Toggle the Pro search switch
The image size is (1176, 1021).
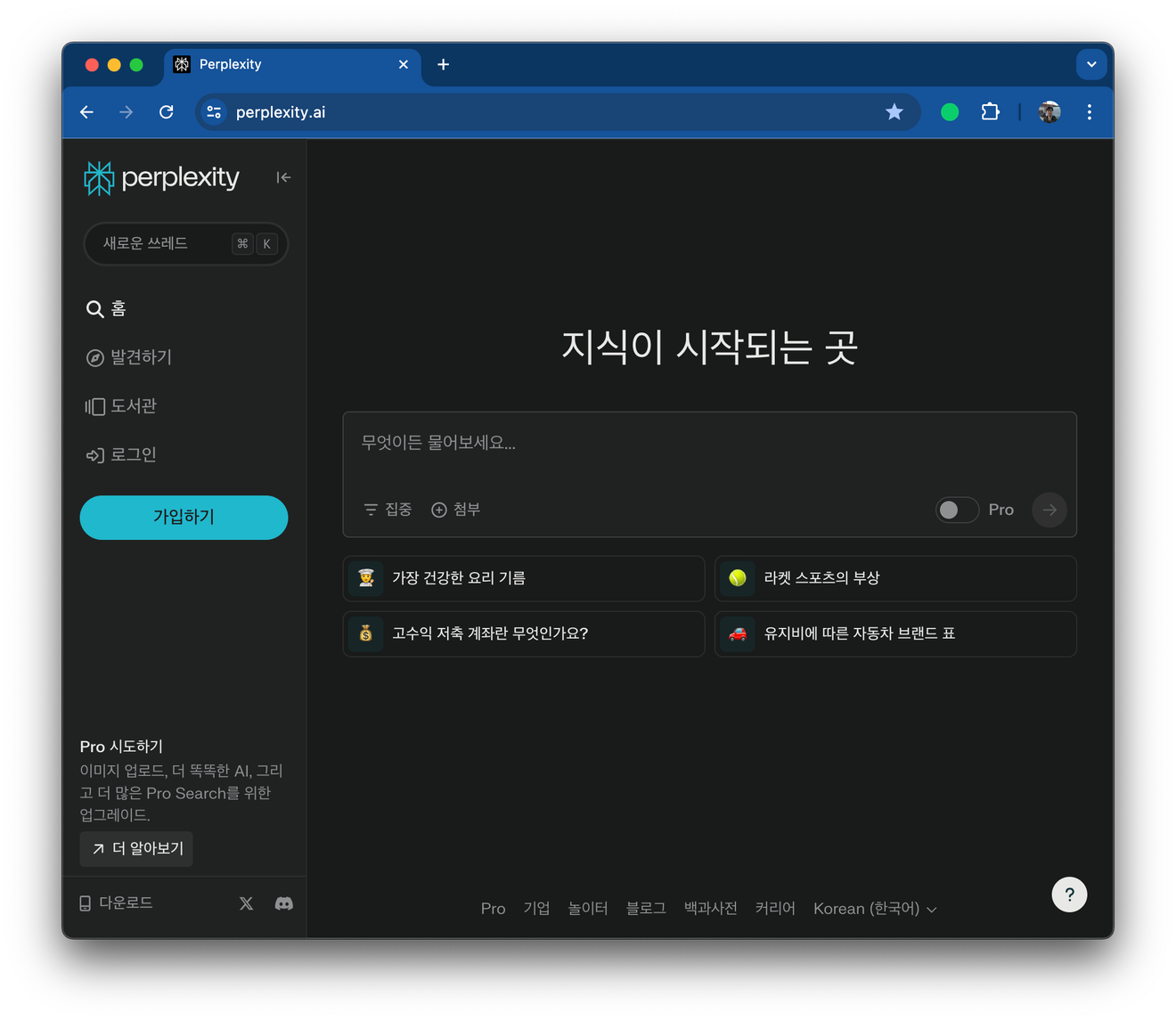point(957,510)
